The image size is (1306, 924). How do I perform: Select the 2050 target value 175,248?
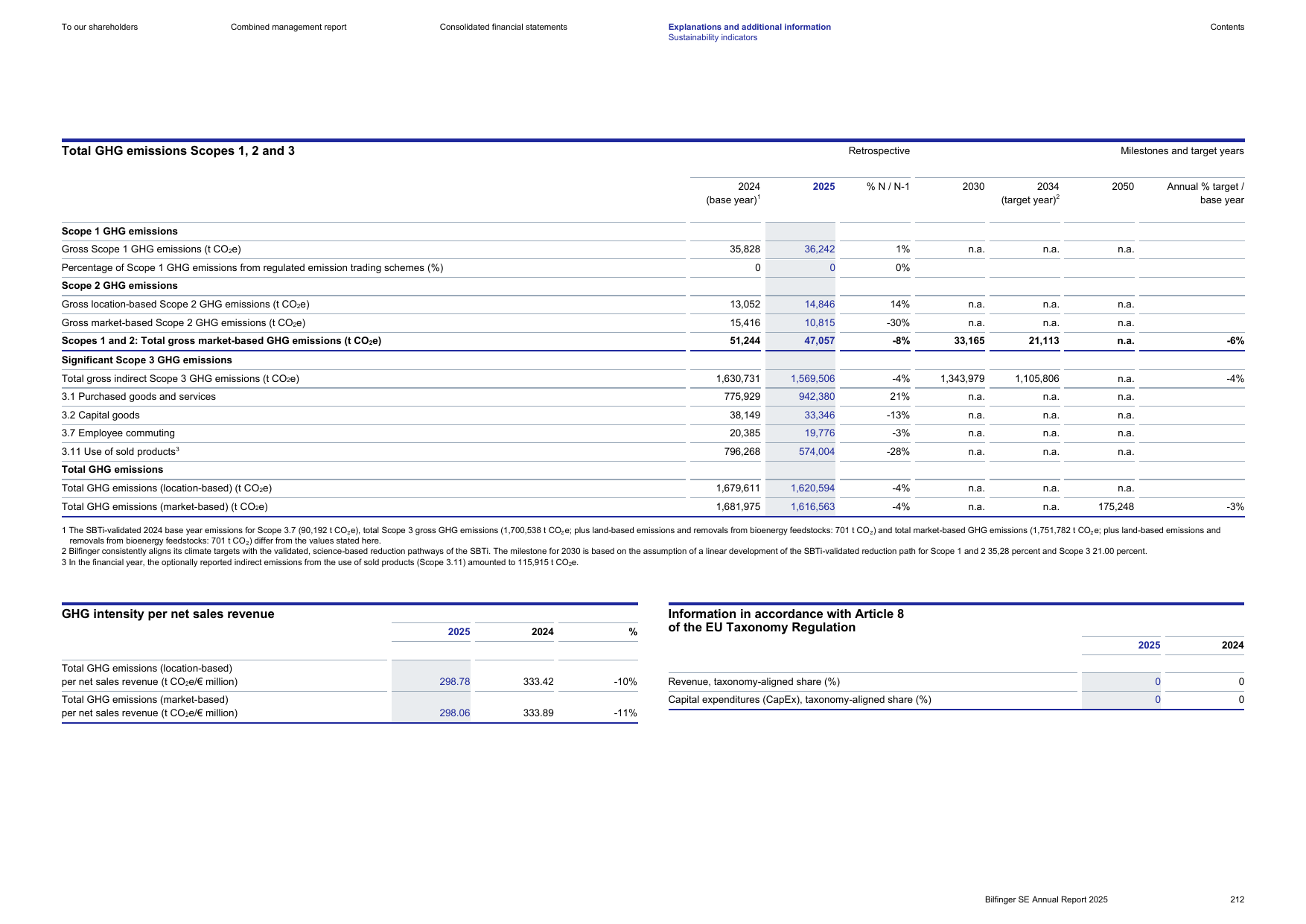point(1115,507)
